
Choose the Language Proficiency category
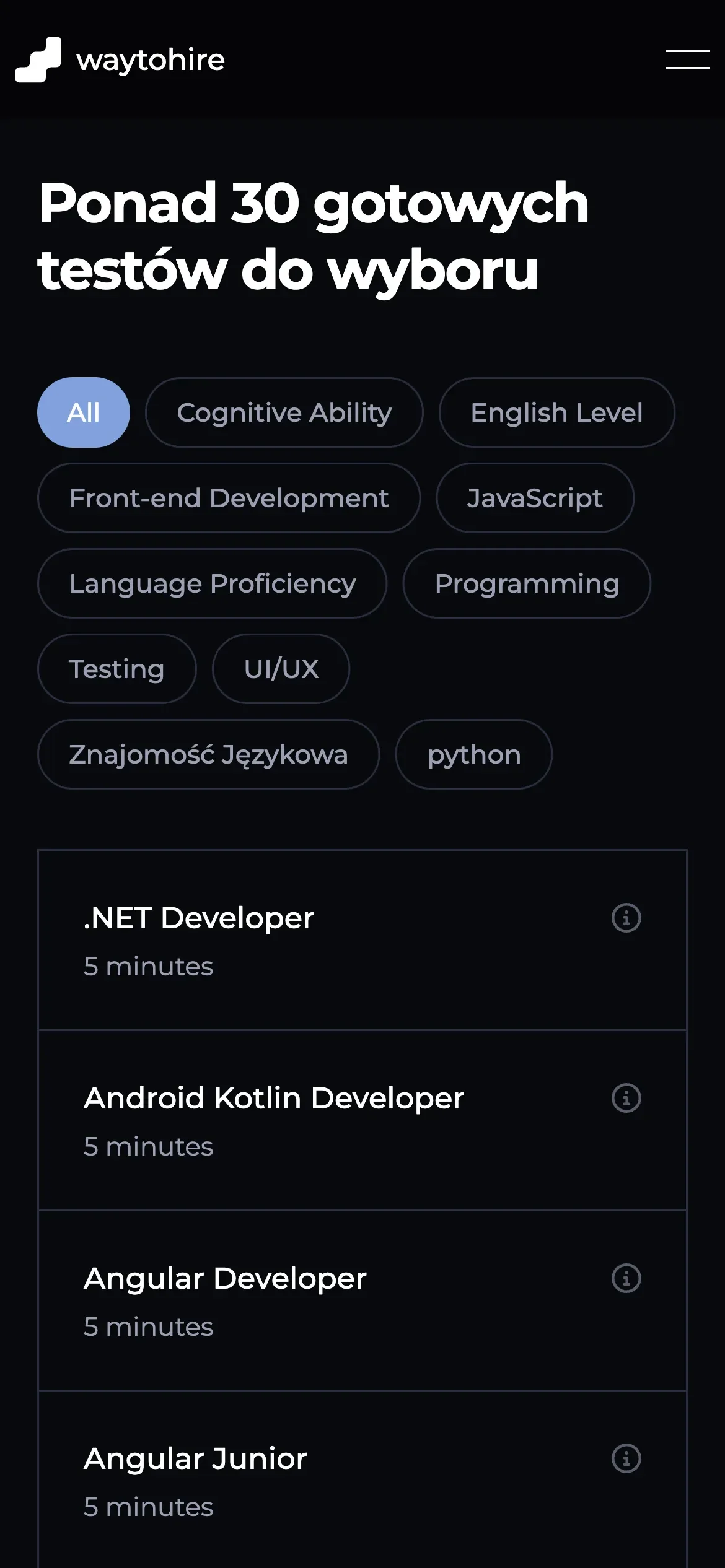point(213,583)
